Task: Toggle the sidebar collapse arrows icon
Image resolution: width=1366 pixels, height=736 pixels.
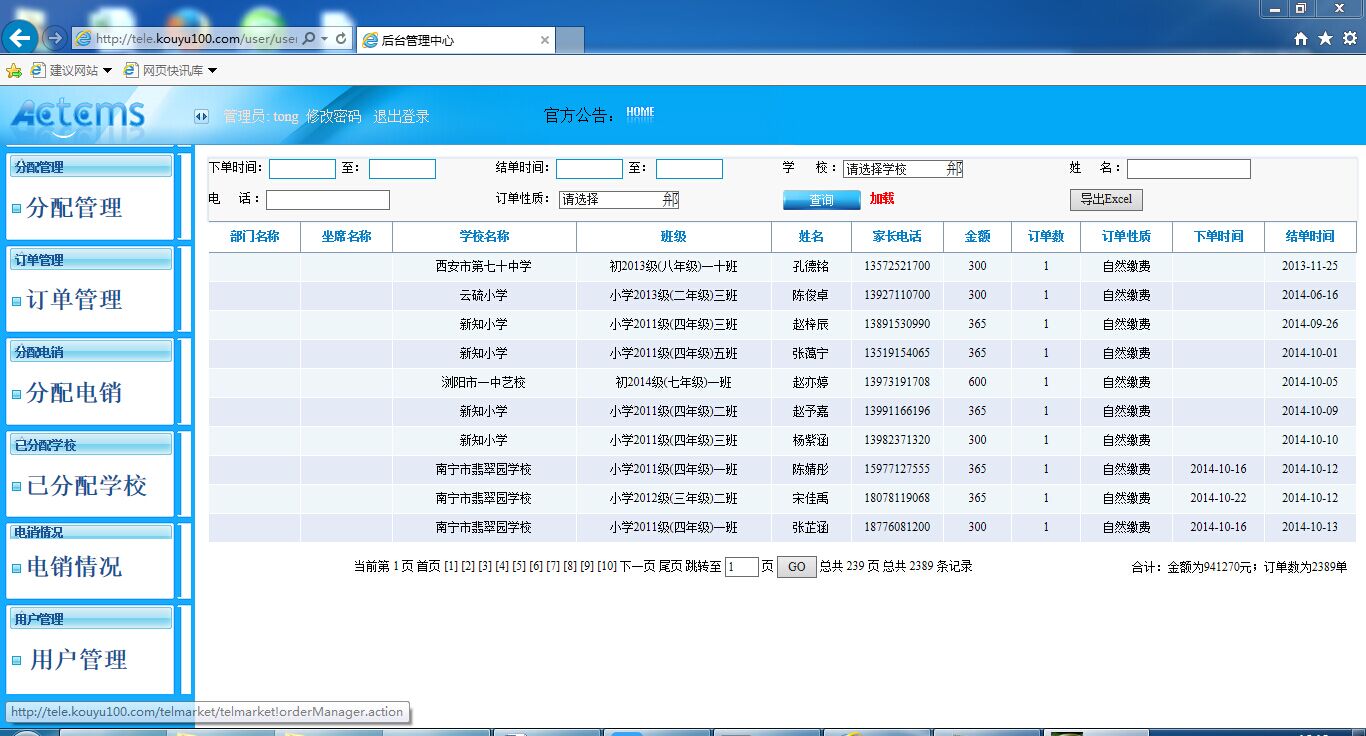Action: [202, 117]
